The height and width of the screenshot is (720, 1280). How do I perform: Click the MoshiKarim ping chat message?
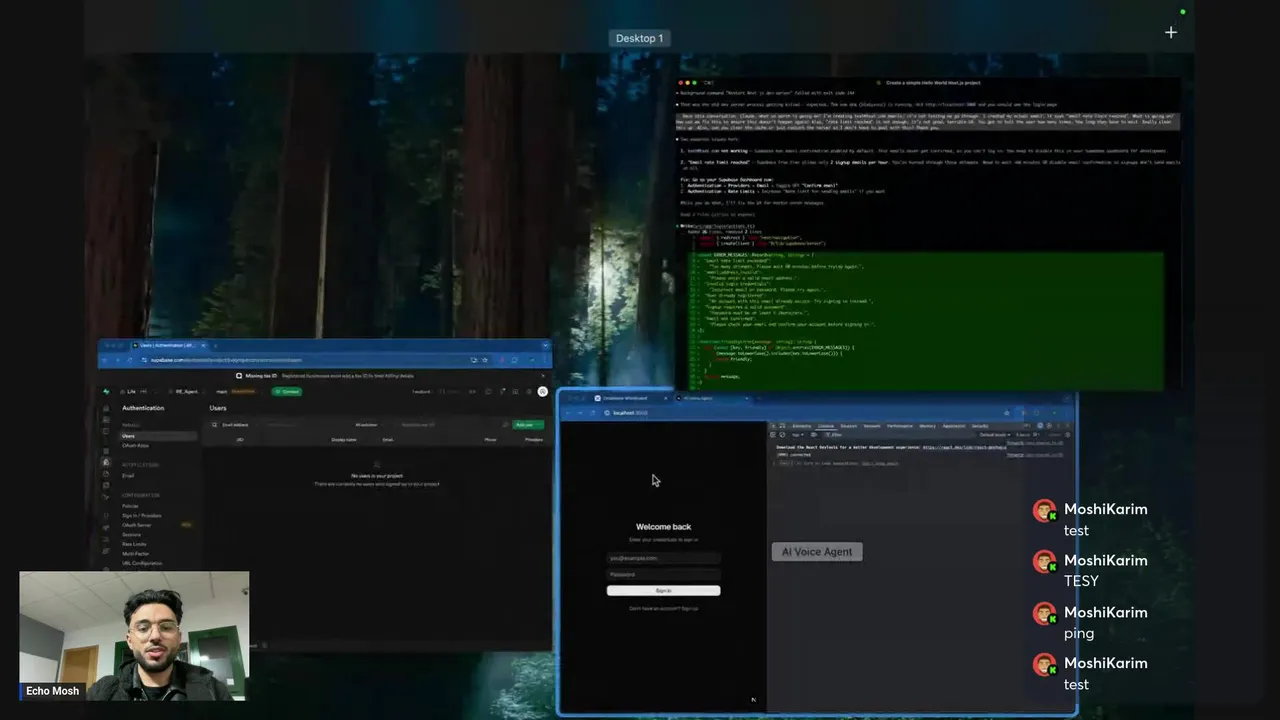[x=1091, y=622]
